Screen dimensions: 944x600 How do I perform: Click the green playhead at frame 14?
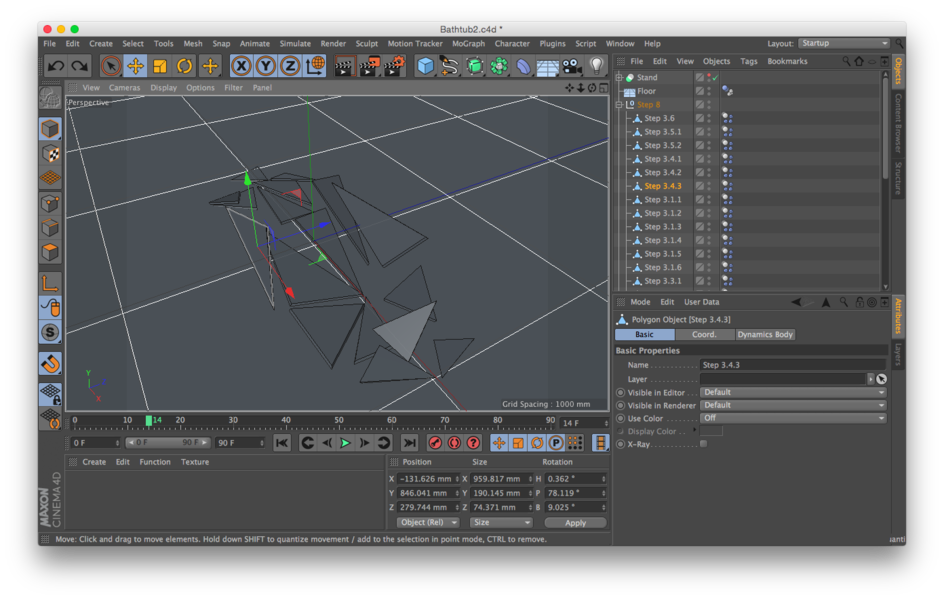click(148, 421)
